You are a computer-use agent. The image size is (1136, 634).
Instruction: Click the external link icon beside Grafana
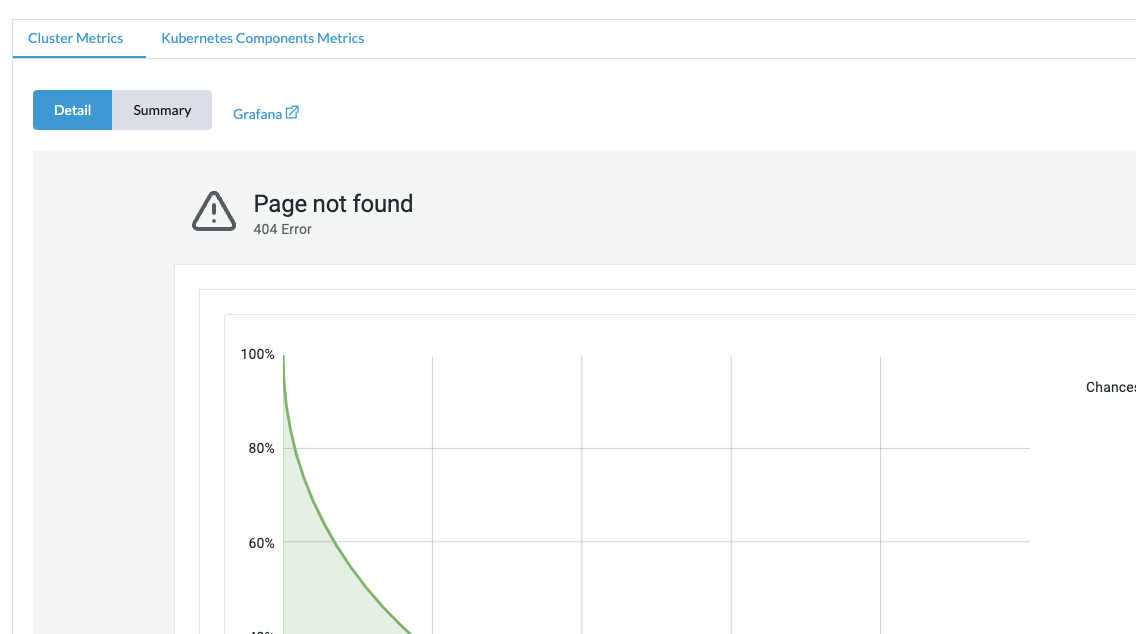(292, 113)
